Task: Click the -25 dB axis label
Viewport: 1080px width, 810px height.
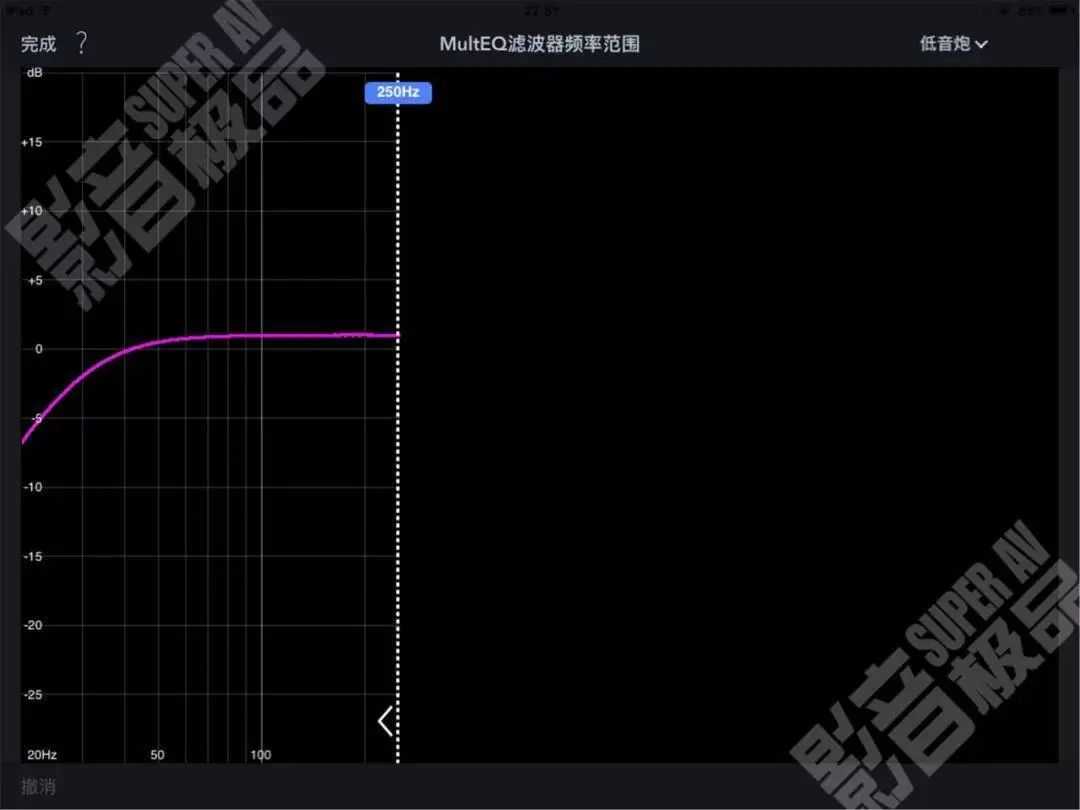Action: tap(33, 694)
